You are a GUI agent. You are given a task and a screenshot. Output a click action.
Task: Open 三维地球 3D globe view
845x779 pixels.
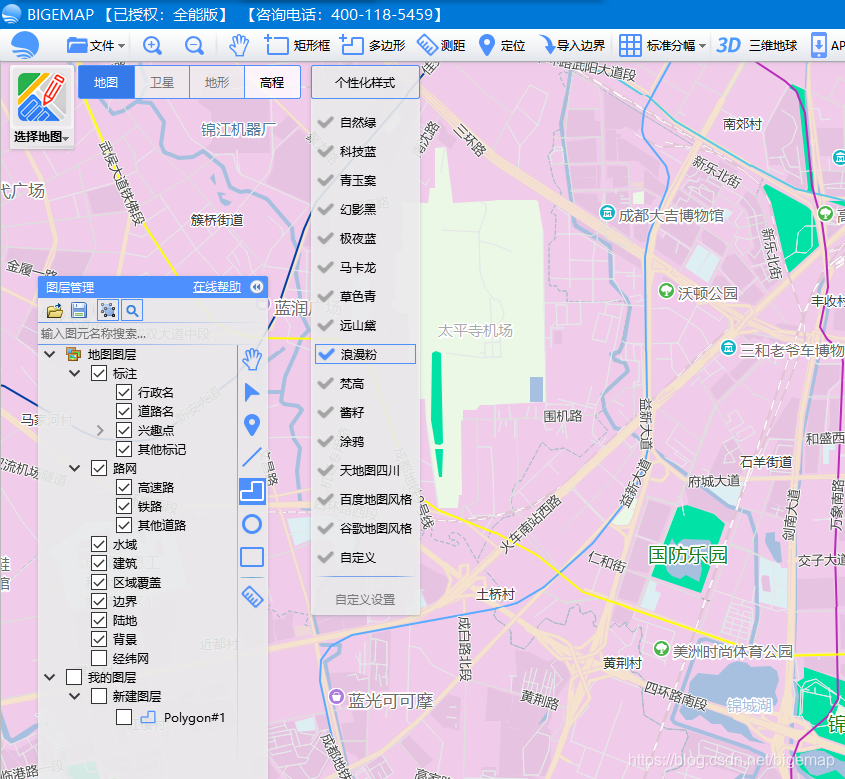[x=757, y=46]
